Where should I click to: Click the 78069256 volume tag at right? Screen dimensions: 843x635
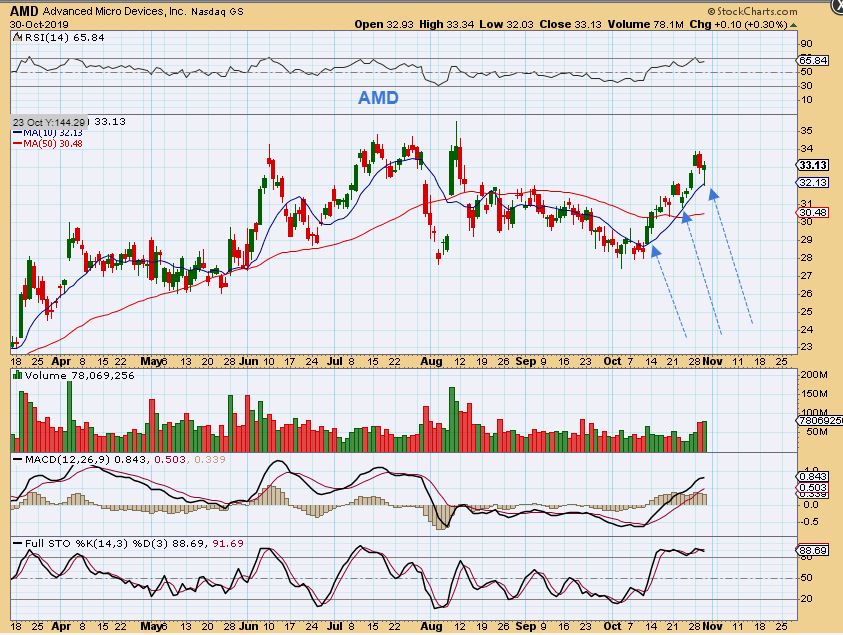pyautogui.click(x=820, y=420)
